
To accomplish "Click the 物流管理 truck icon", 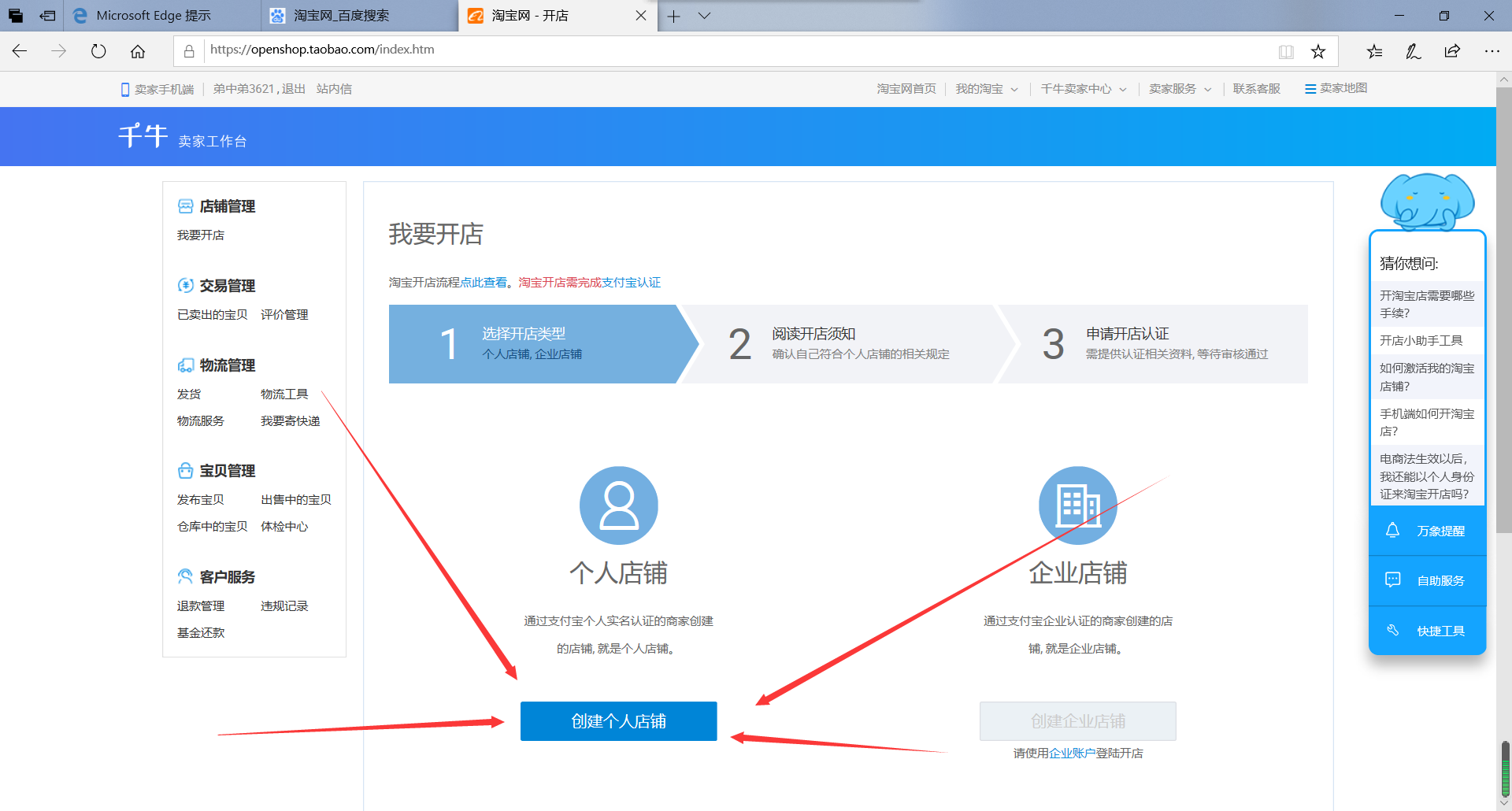I will (186, 365).
